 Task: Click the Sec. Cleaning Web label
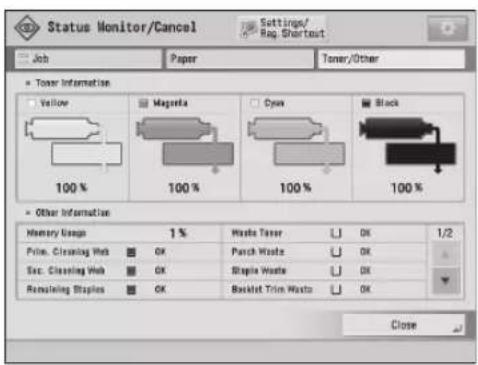click(66, 270)
